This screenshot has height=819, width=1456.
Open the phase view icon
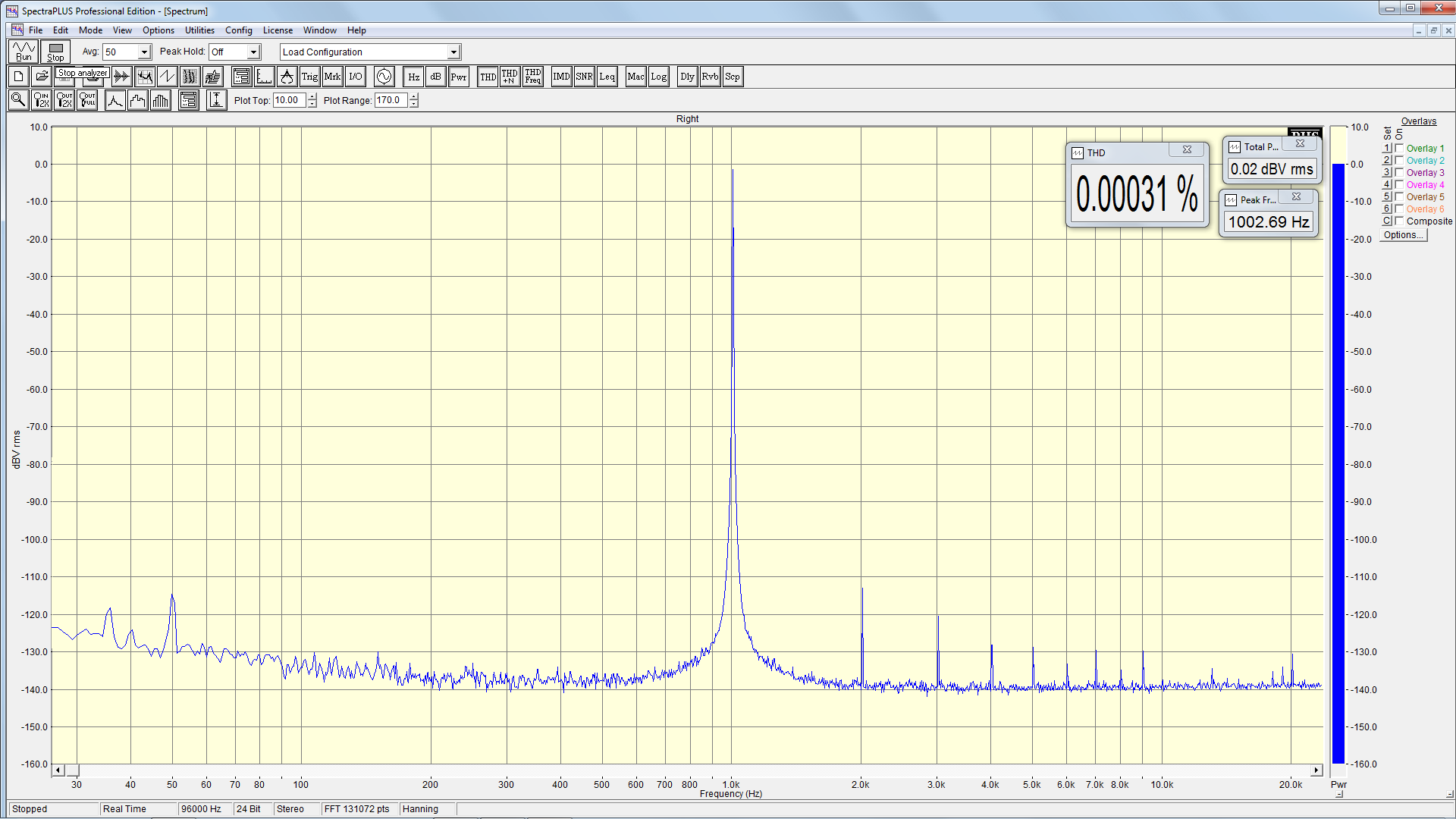(x=168, y=77)
